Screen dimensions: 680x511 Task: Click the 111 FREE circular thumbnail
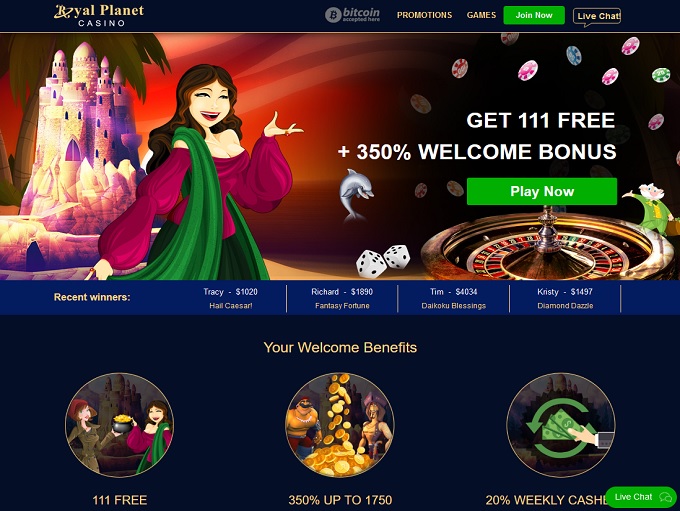point(120,425)
